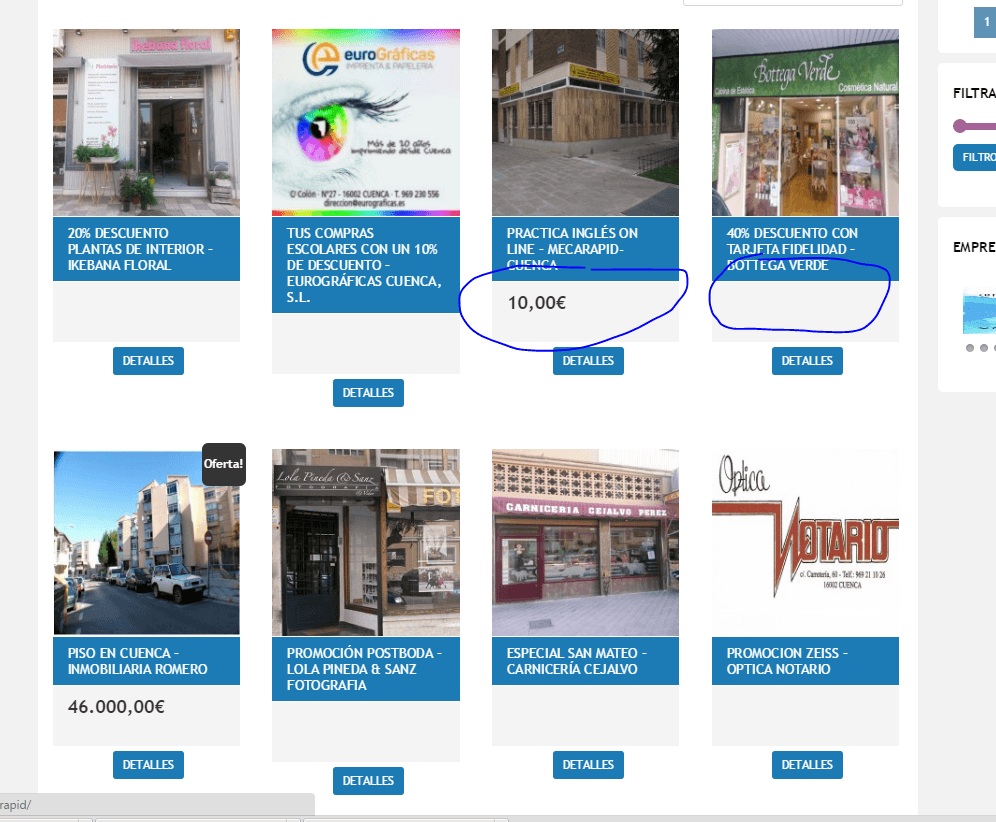Open 20% Descuento Plantas de Interior title
996x822 pixels.
pyautogui.click(x=140, y=249)
